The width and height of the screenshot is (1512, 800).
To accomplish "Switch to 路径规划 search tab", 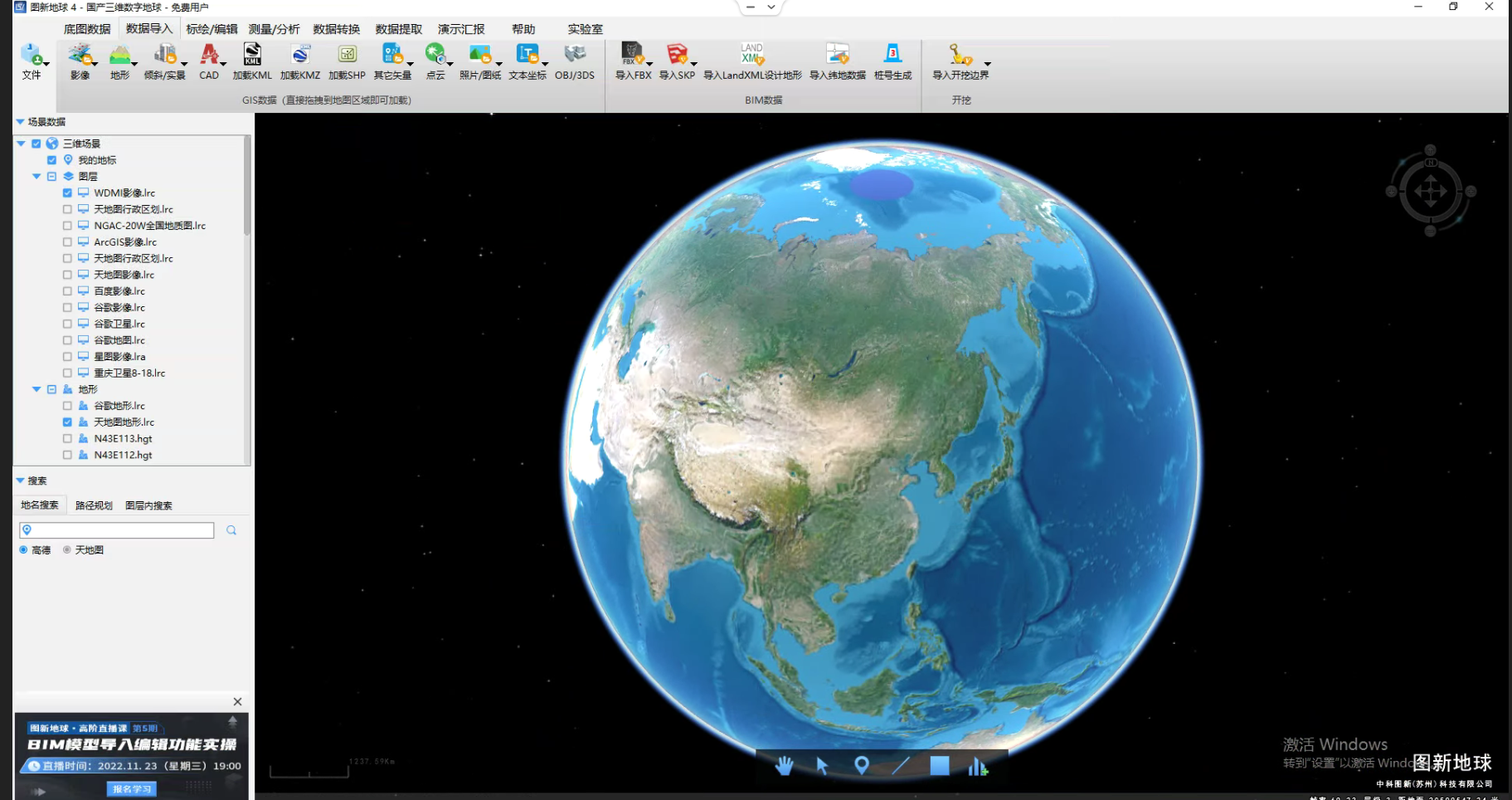I will tap(94, 505).
